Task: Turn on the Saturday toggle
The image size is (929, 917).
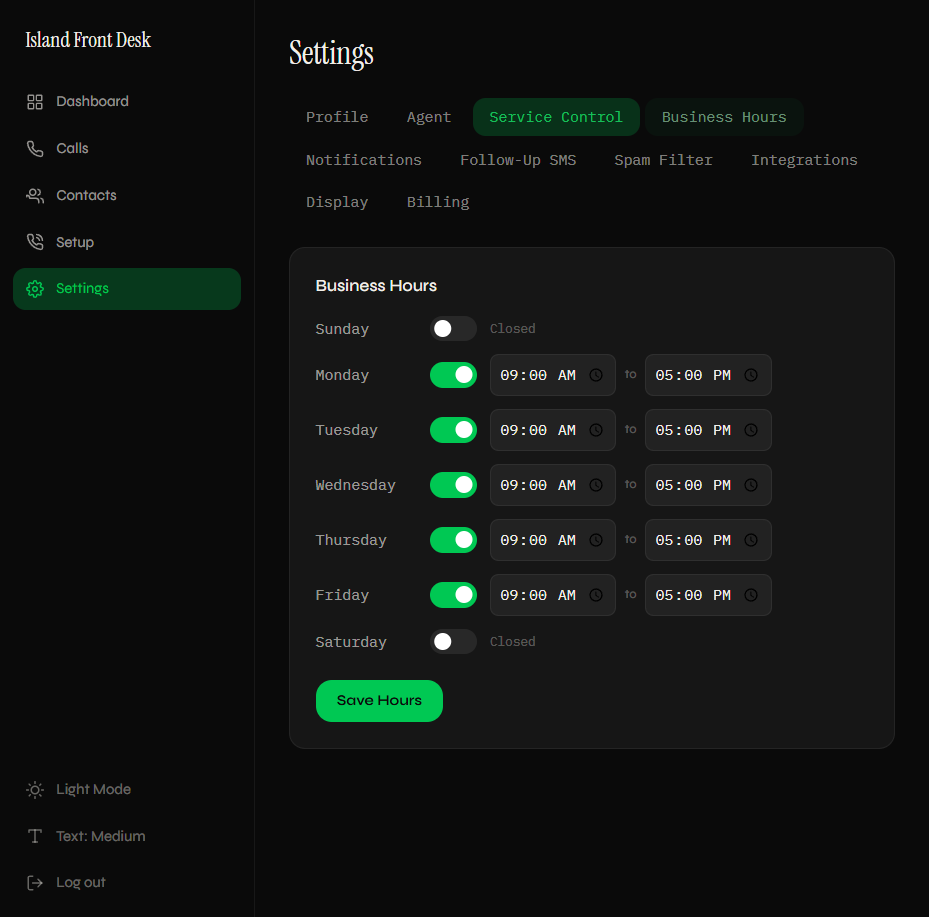Action: pyautogui.click(x=452, y=641)
